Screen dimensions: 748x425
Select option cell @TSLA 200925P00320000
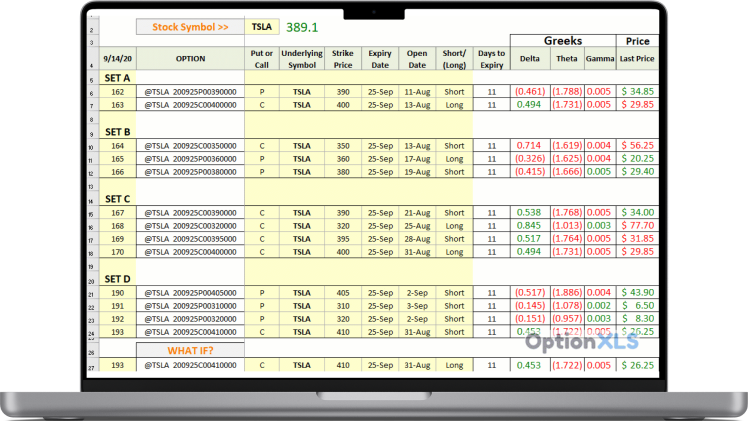190,319
